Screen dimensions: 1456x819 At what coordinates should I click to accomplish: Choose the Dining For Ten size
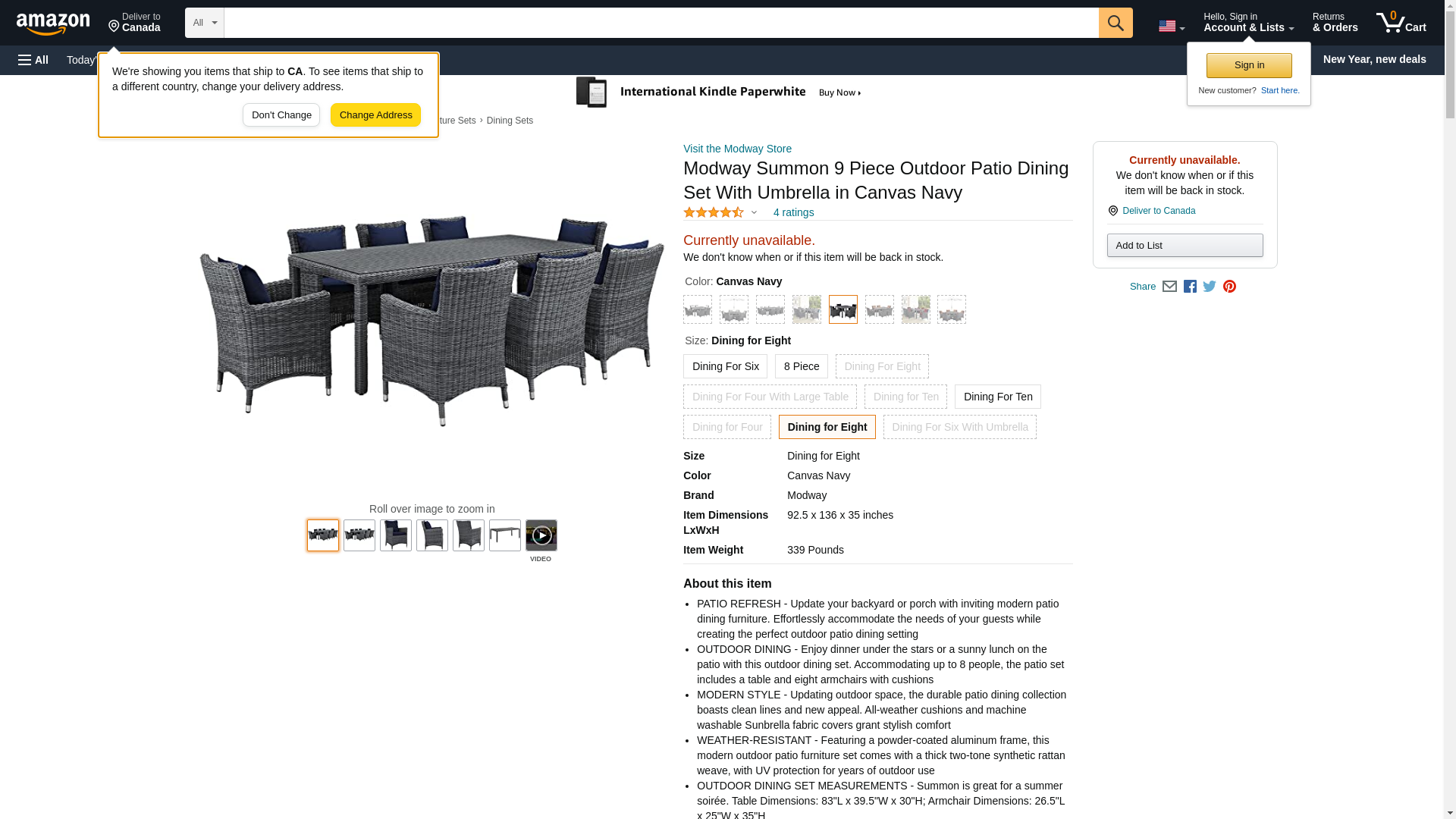coord(997,397)
